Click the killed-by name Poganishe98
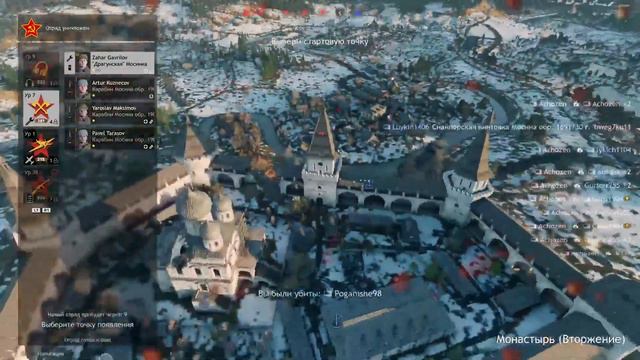The width and height of the screenshot is (640, 360). (x=358, y=293)
